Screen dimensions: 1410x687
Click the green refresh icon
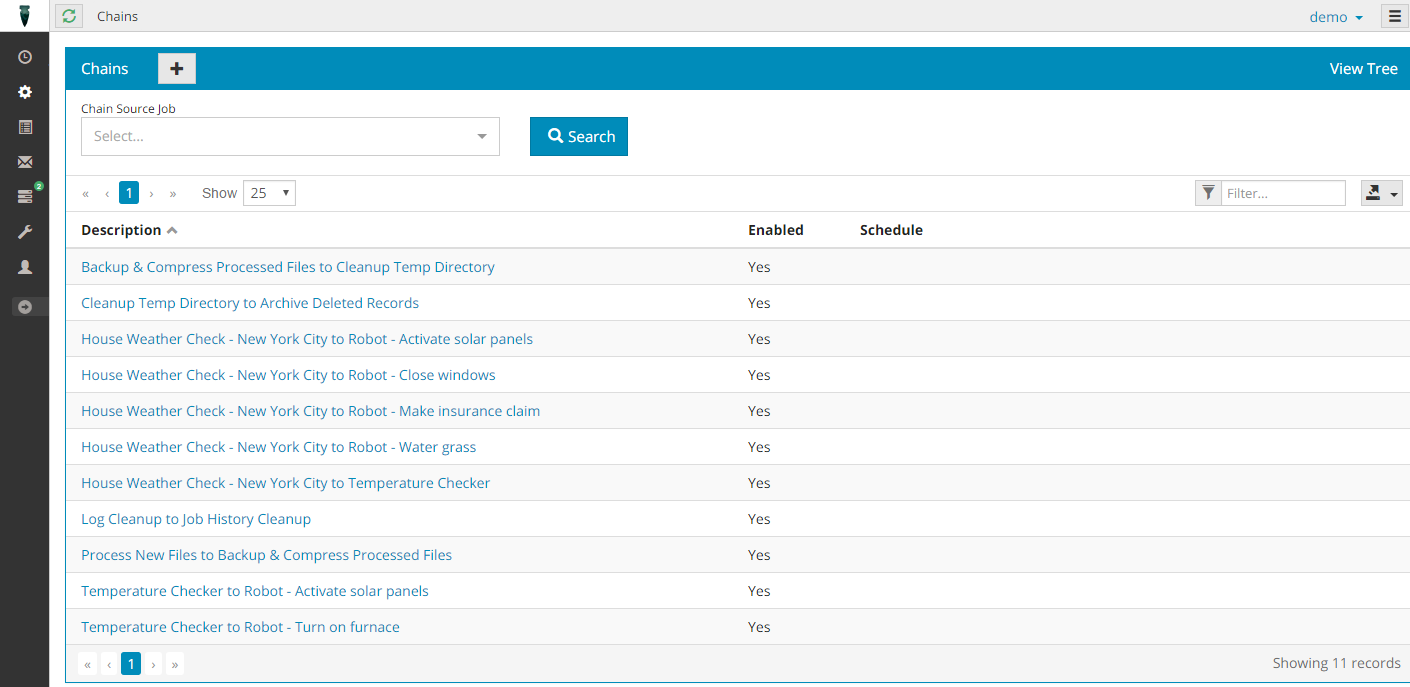(69, 16)
